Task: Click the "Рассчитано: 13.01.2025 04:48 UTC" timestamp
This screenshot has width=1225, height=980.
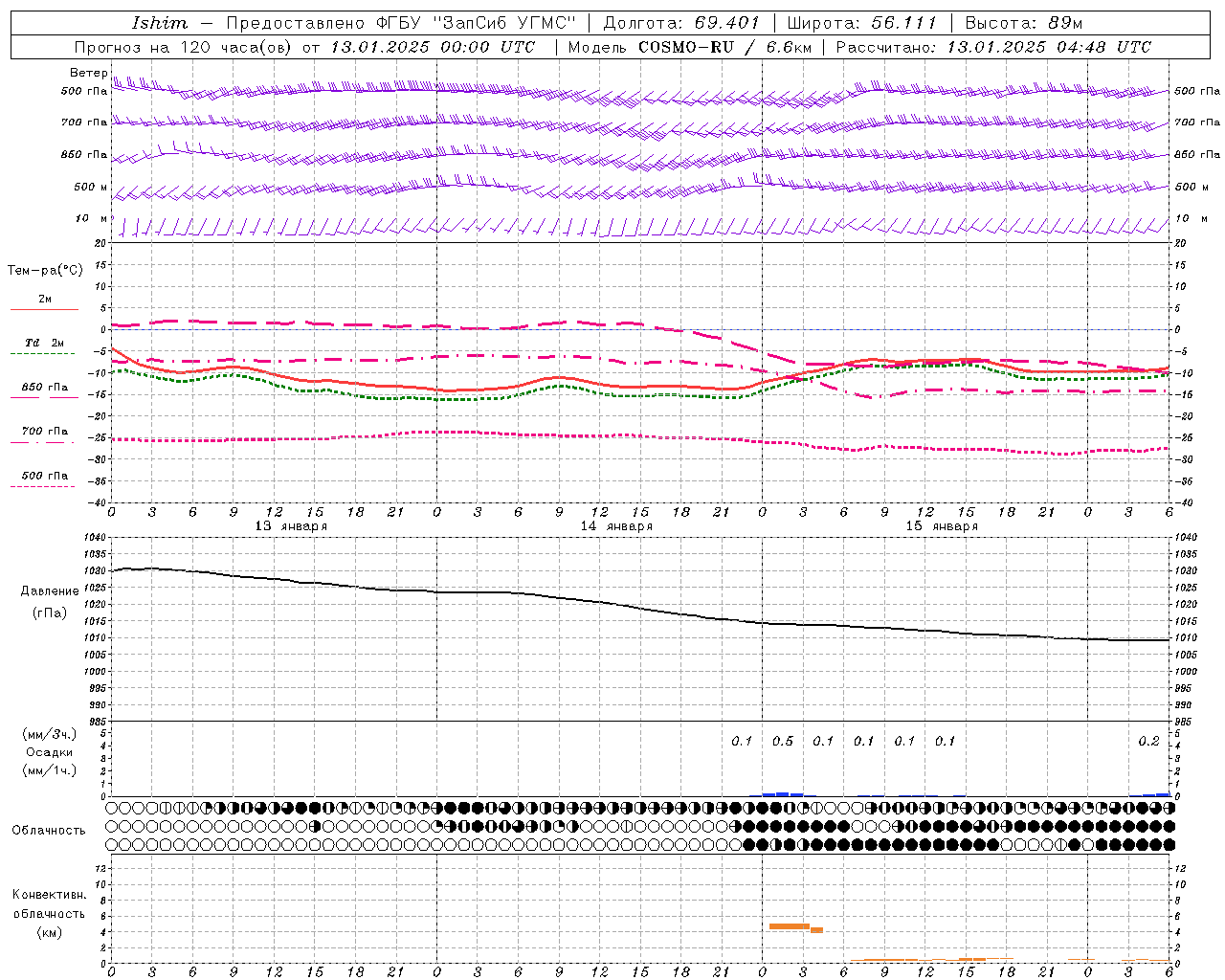Action: (x=993, y=47)
